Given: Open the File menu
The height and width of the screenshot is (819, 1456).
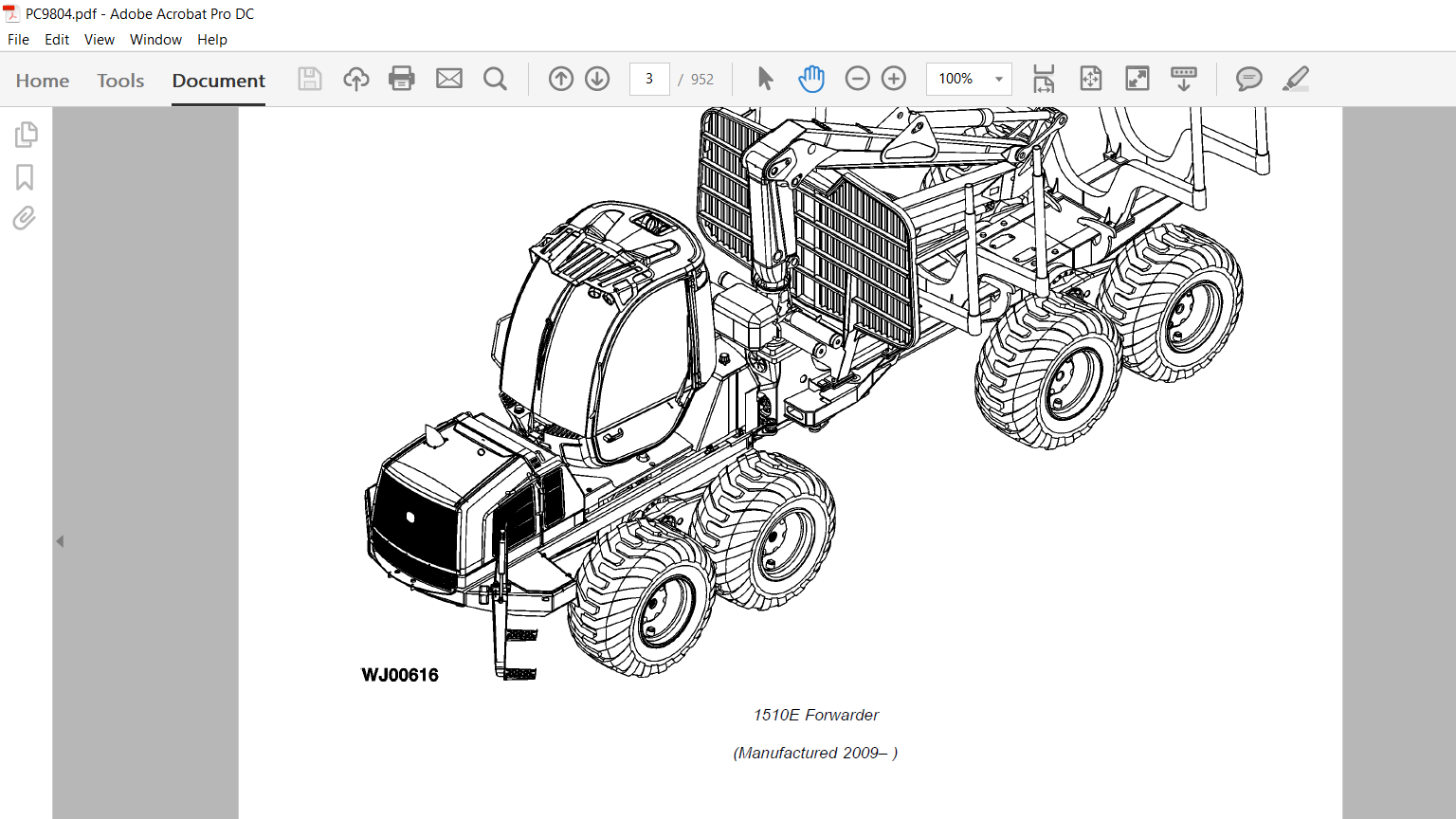Looking at the screenshot, I should coord(18,40).
